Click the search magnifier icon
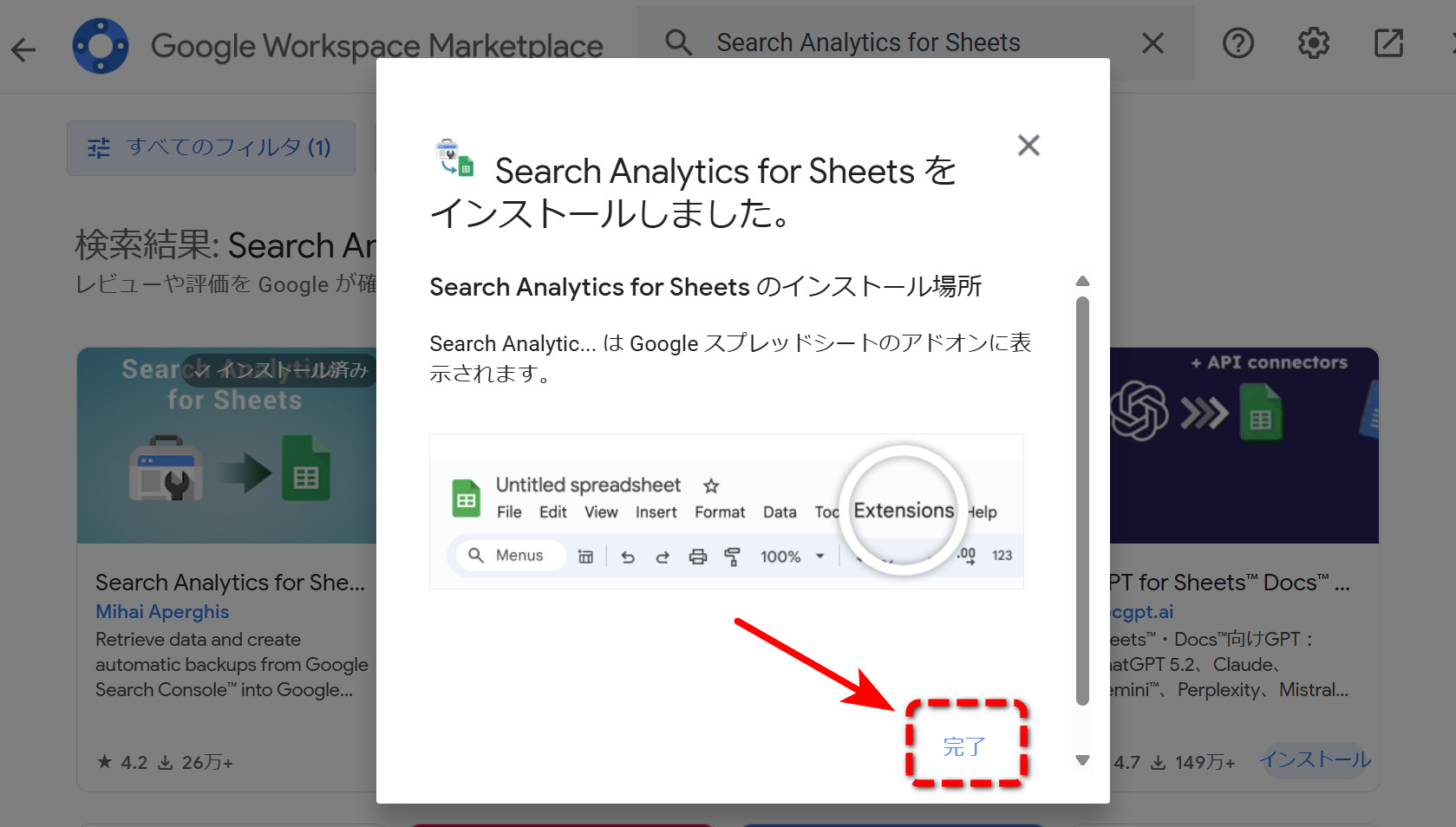 (x=678, y=42)
